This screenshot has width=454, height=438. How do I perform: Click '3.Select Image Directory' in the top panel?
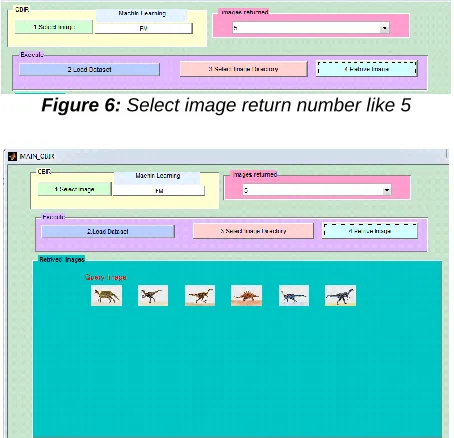(x=243, y=69)
